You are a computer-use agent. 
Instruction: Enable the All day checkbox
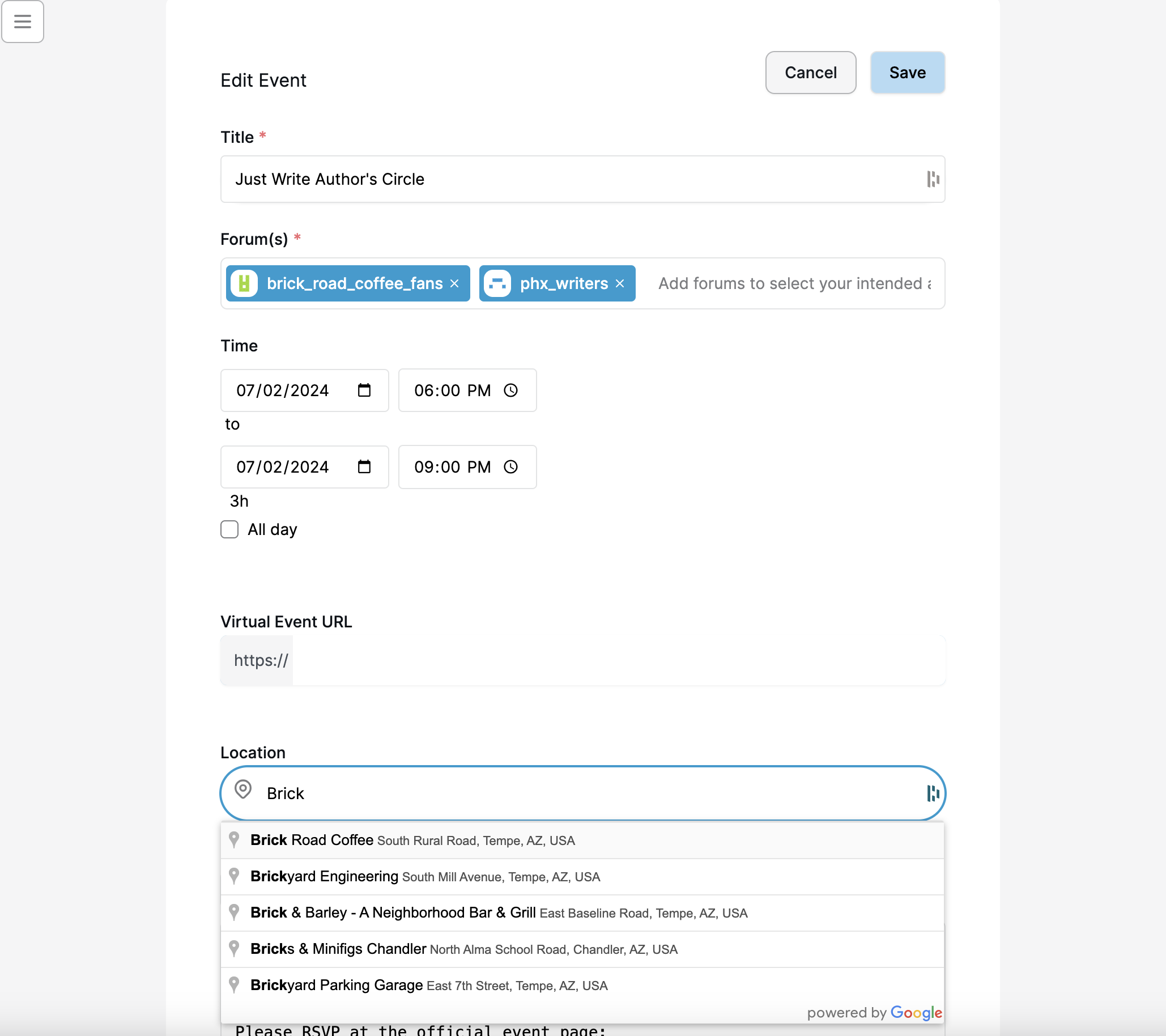coord(229,529)
